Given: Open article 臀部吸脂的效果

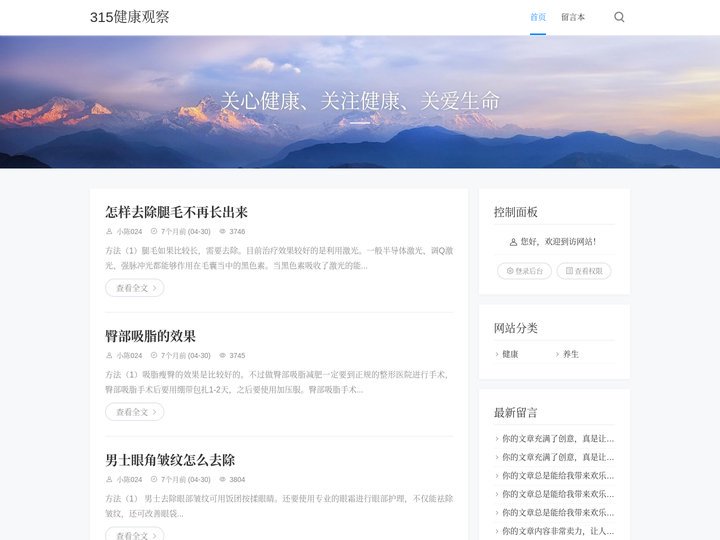Looking at the screenshot, I should (x=150, y=336).
